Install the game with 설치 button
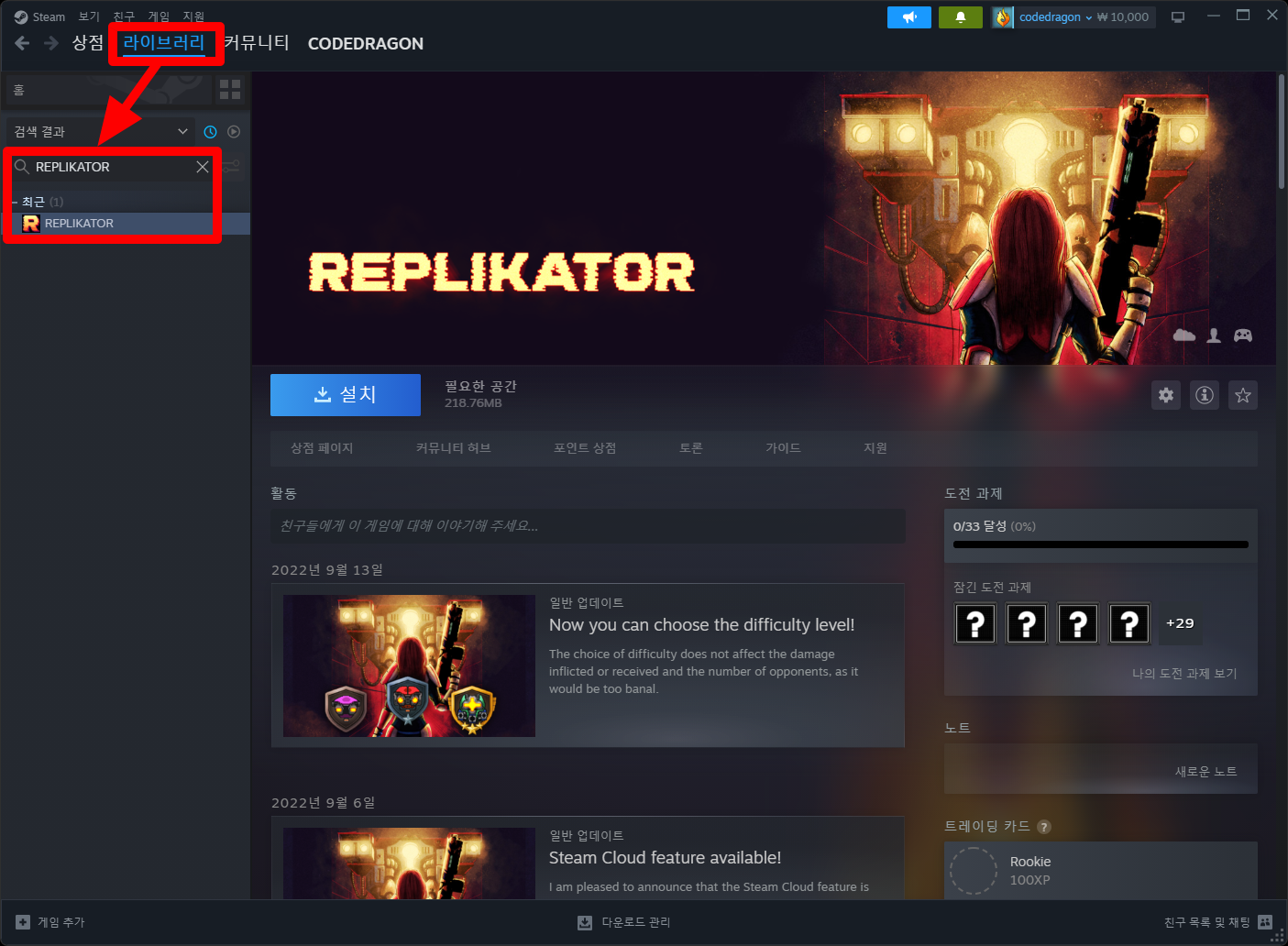 (x=346, y=395)
